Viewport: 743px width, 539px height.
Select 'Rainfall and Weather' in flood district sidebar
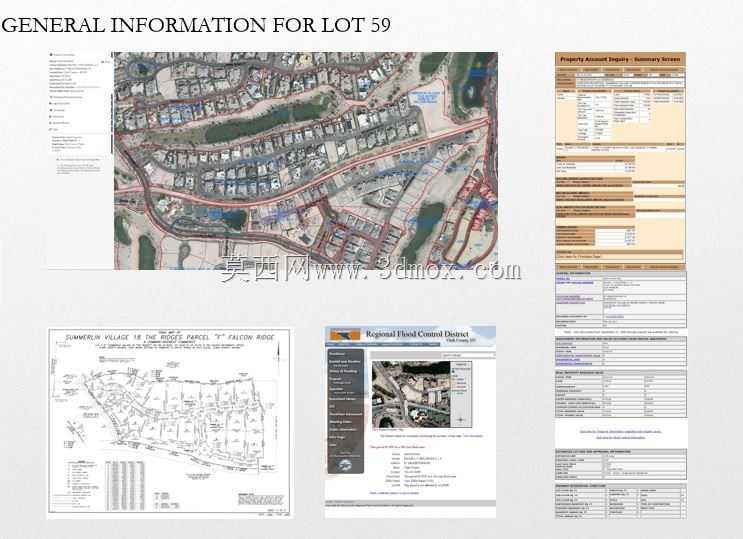pos(345,362)
